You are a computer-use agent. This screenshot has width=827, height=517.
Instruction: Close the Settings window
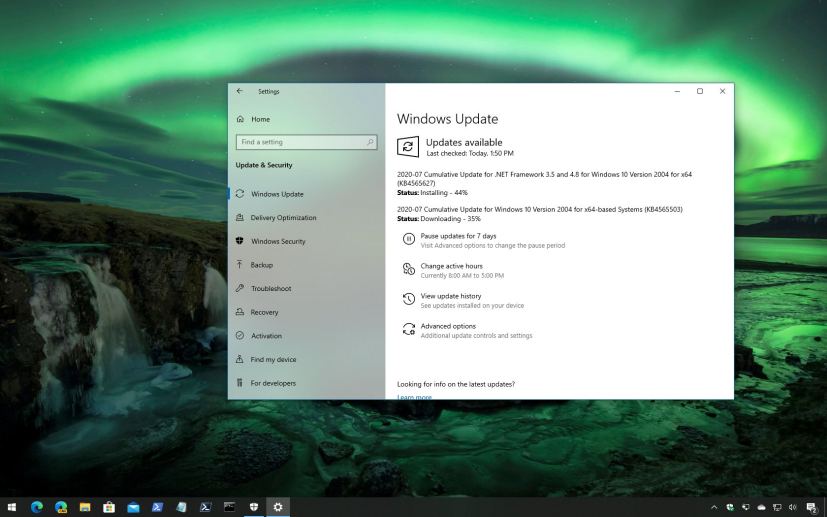[723, 91]
